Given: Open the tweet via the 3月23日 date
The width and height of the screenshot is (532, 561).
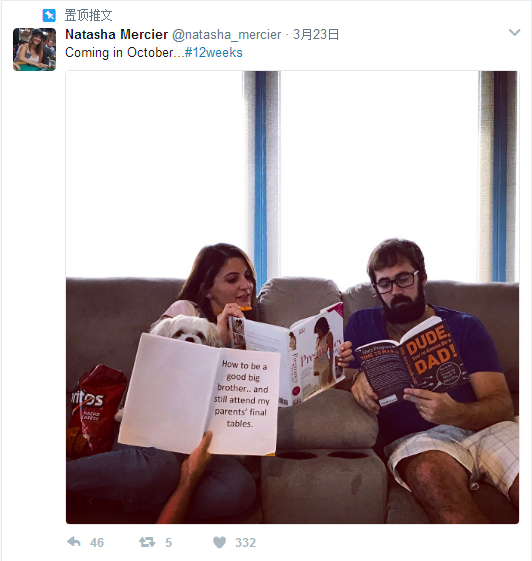Looking at the screenshot, I should [316, 35].
